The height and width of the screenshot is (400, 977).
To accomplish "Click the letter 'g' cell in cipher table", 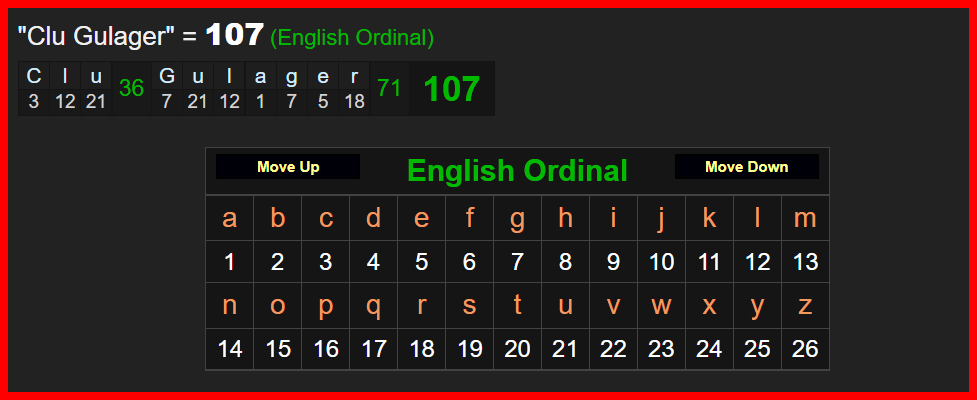I will 517,218.
